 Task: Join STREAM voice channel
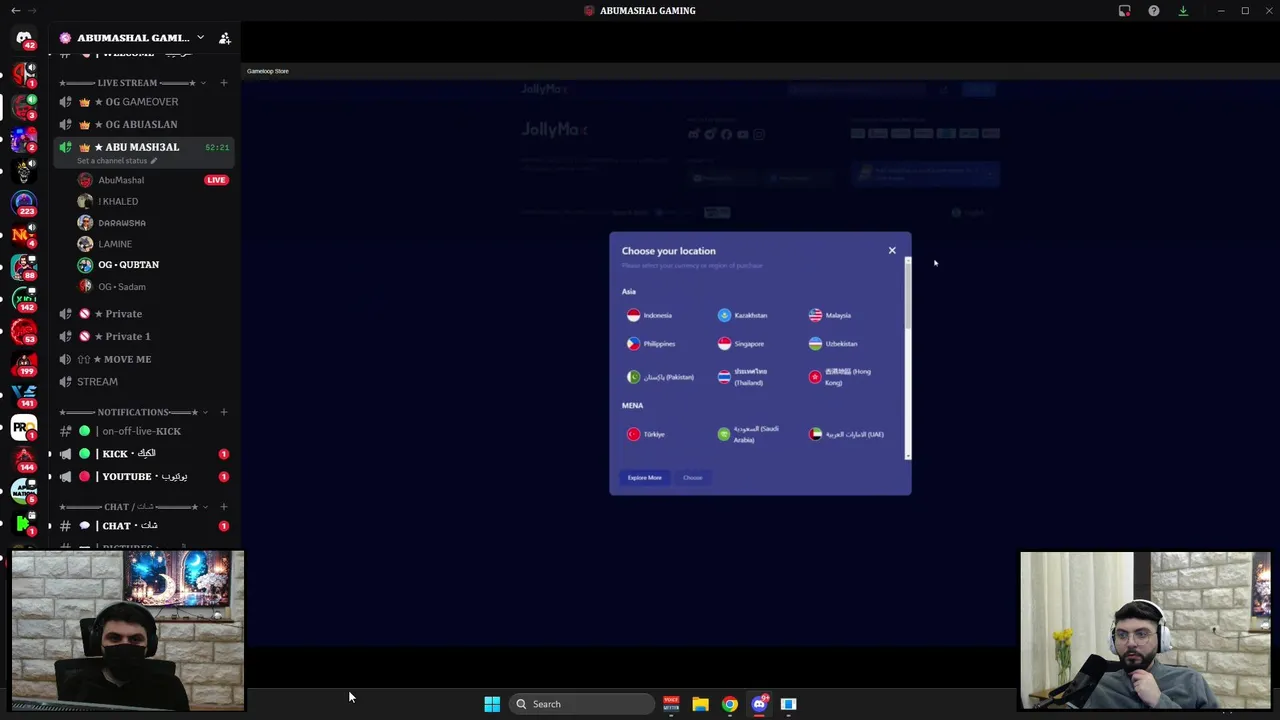[144, 382]
